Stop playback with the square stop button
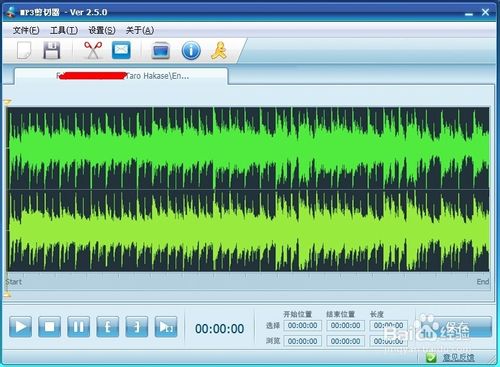 click(50, 327)
